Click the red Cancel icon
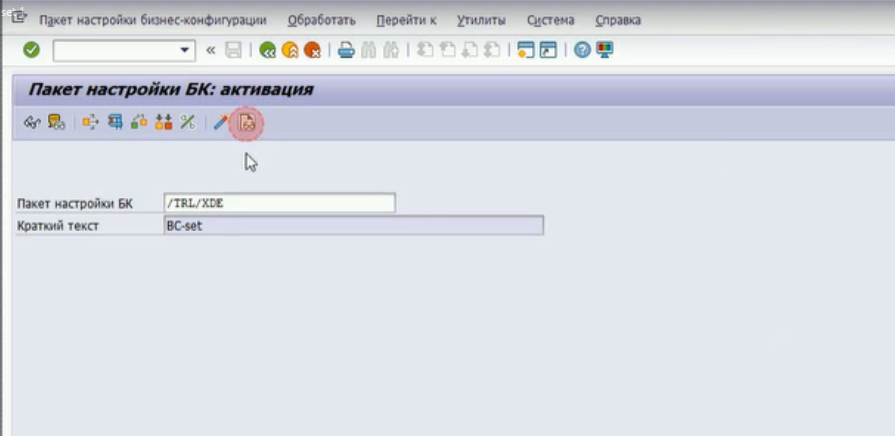The height and width of the screenshot is (436, 895). point(312,50)
